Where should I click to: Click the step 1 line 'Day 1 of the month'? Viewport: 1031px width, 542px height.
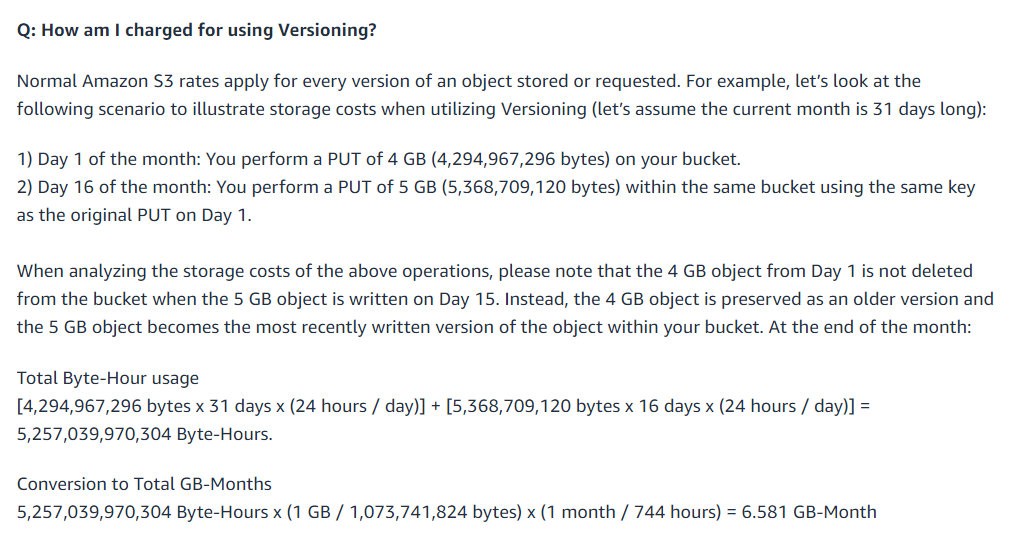[379, 159]
